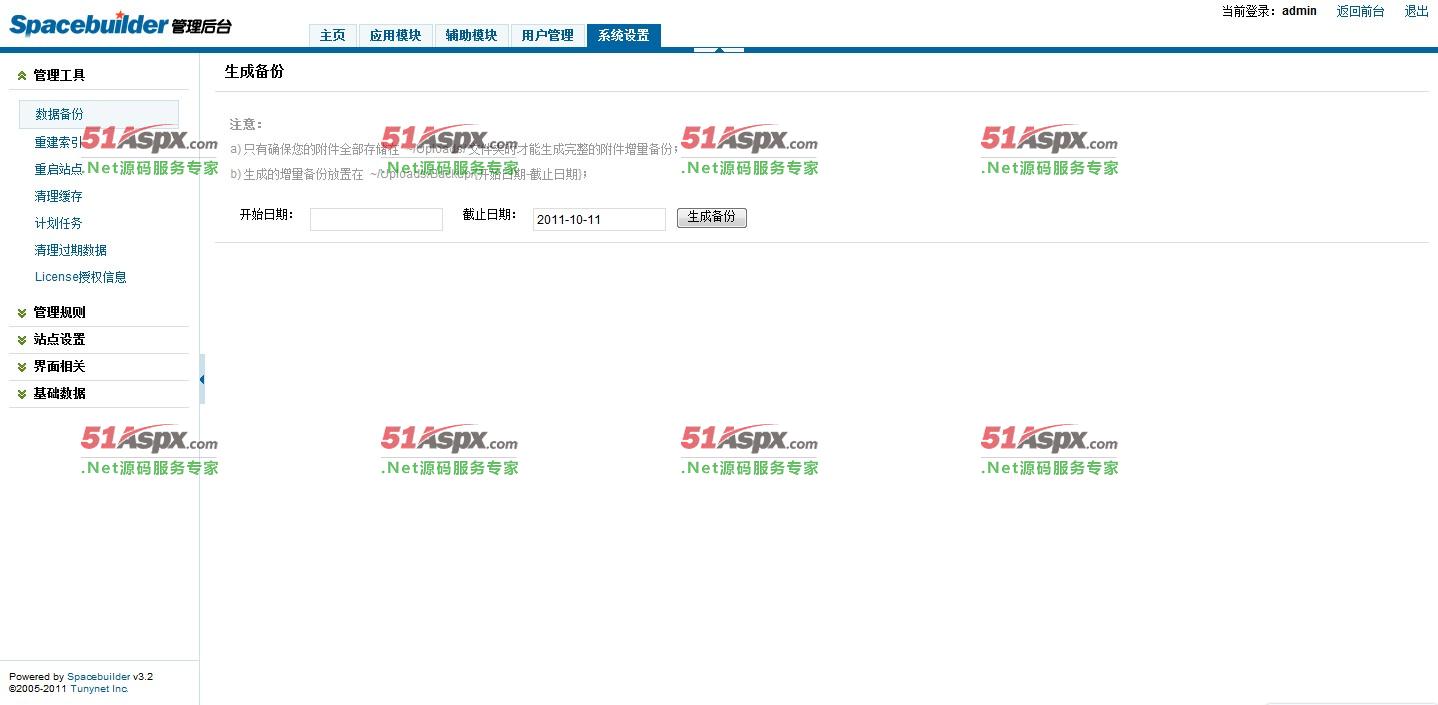
Task: Open 清理过期数据 in sidebar
Action: (71, 250)
